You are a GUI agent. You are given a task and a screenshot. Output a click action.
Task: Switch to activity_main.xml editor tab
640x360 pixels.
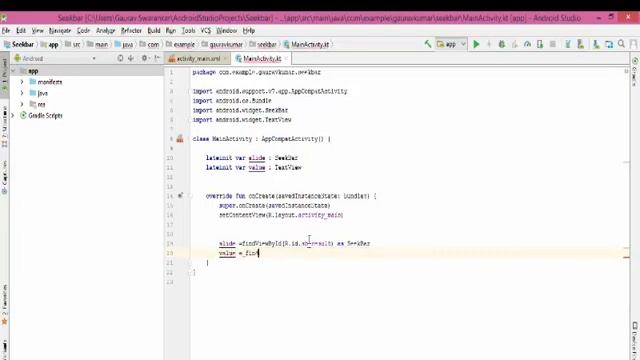[198, 59]
